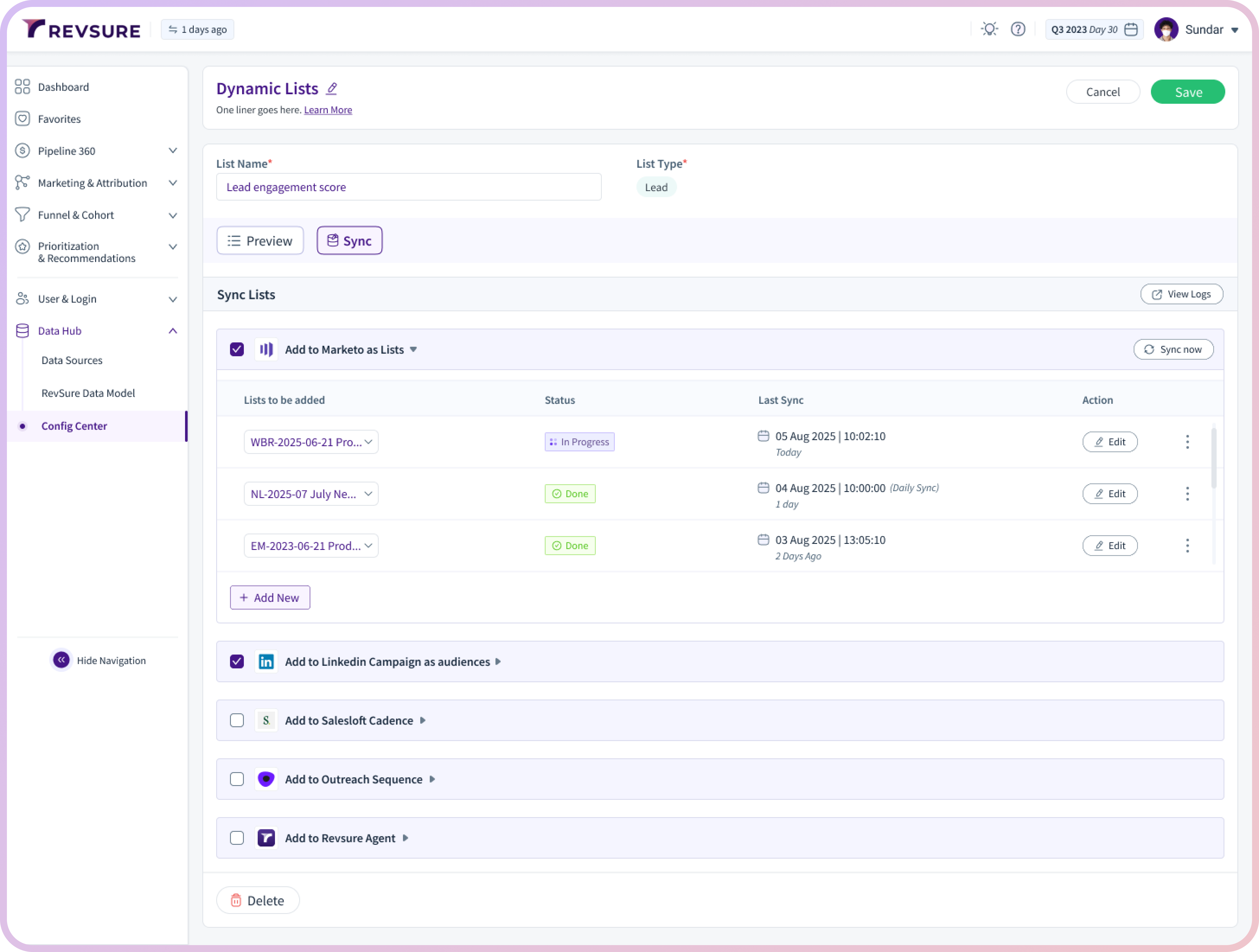Open RevSure Data Model in sidebar

(88, 393)
